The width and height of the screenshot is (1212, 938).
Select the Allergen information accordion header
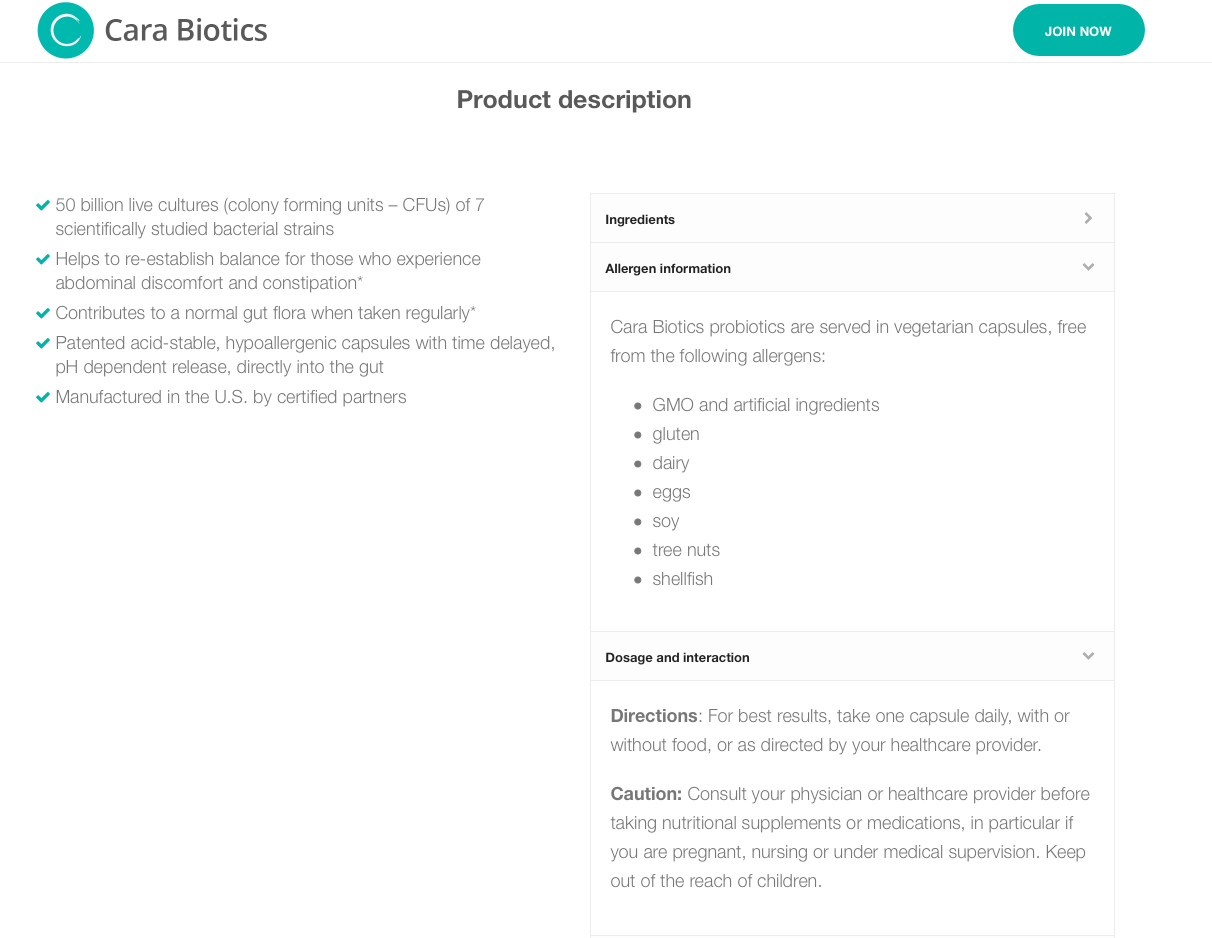click(x=668, y=268)
